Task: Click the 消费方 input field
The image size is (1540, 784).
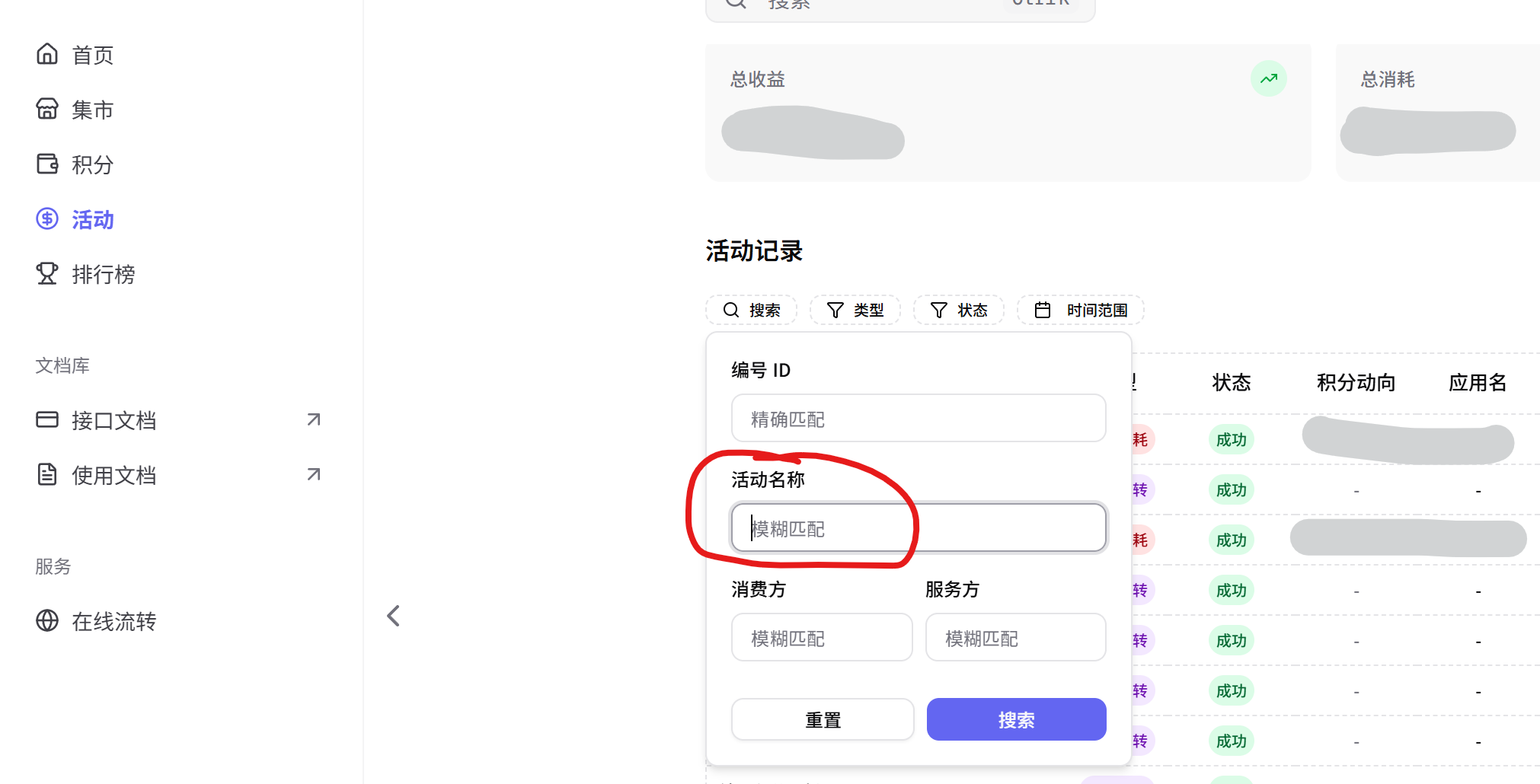Action: 822,637
